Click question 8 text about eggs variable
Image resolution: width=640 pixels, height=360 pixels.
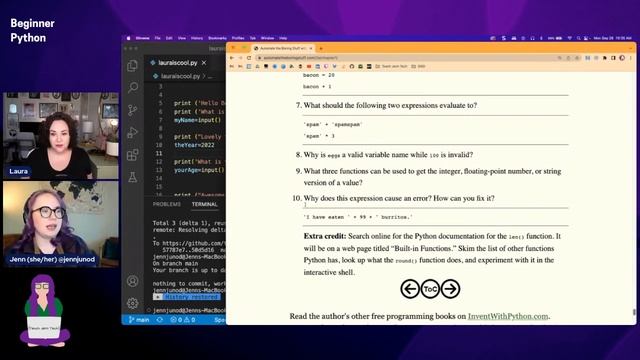point(388,155)
